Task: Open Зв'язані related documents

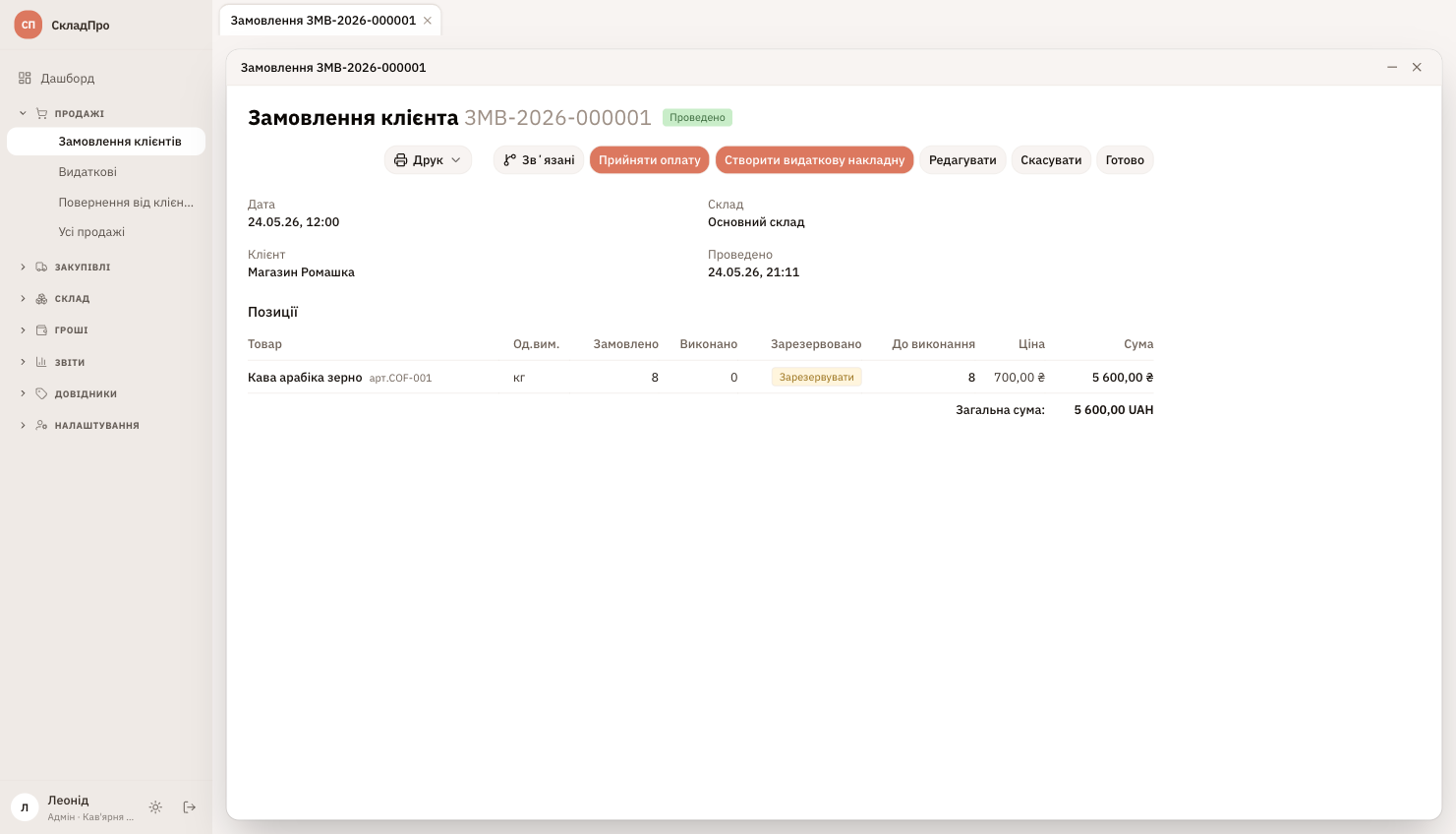Action: pos(539,160)
